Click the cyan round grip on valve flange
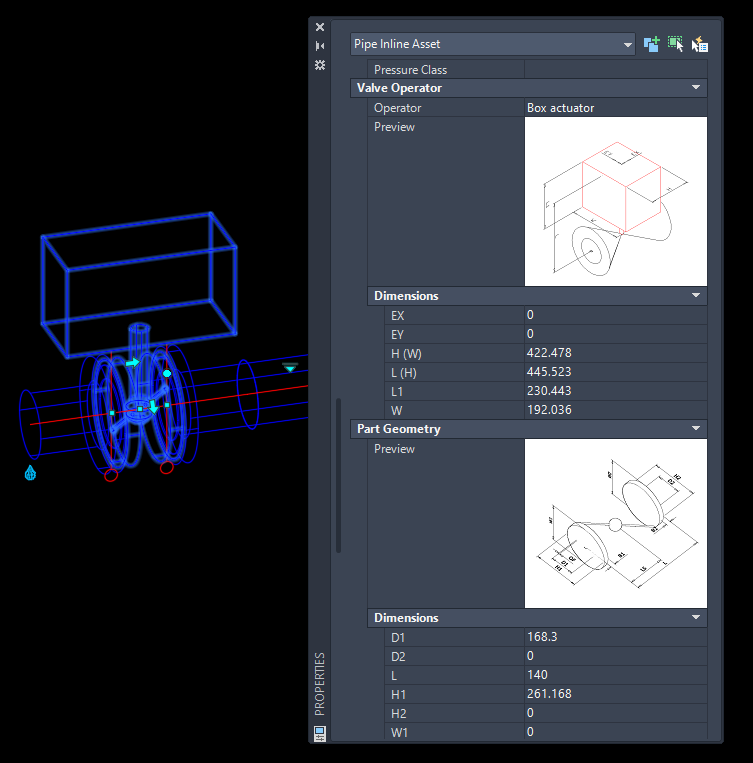Screen dimensions: 753x763 pos(167,373)
